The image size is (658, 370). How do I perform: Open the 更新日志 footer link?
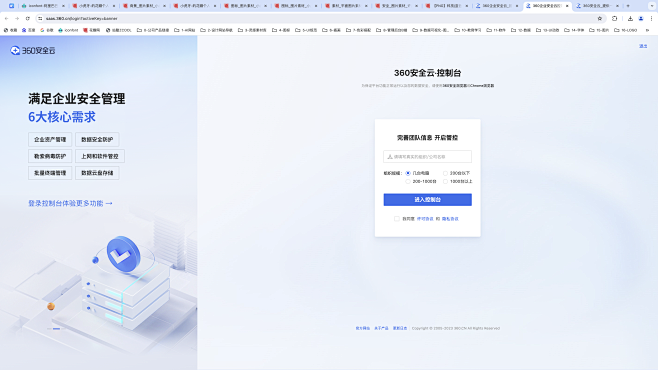(x=400, y=328)
